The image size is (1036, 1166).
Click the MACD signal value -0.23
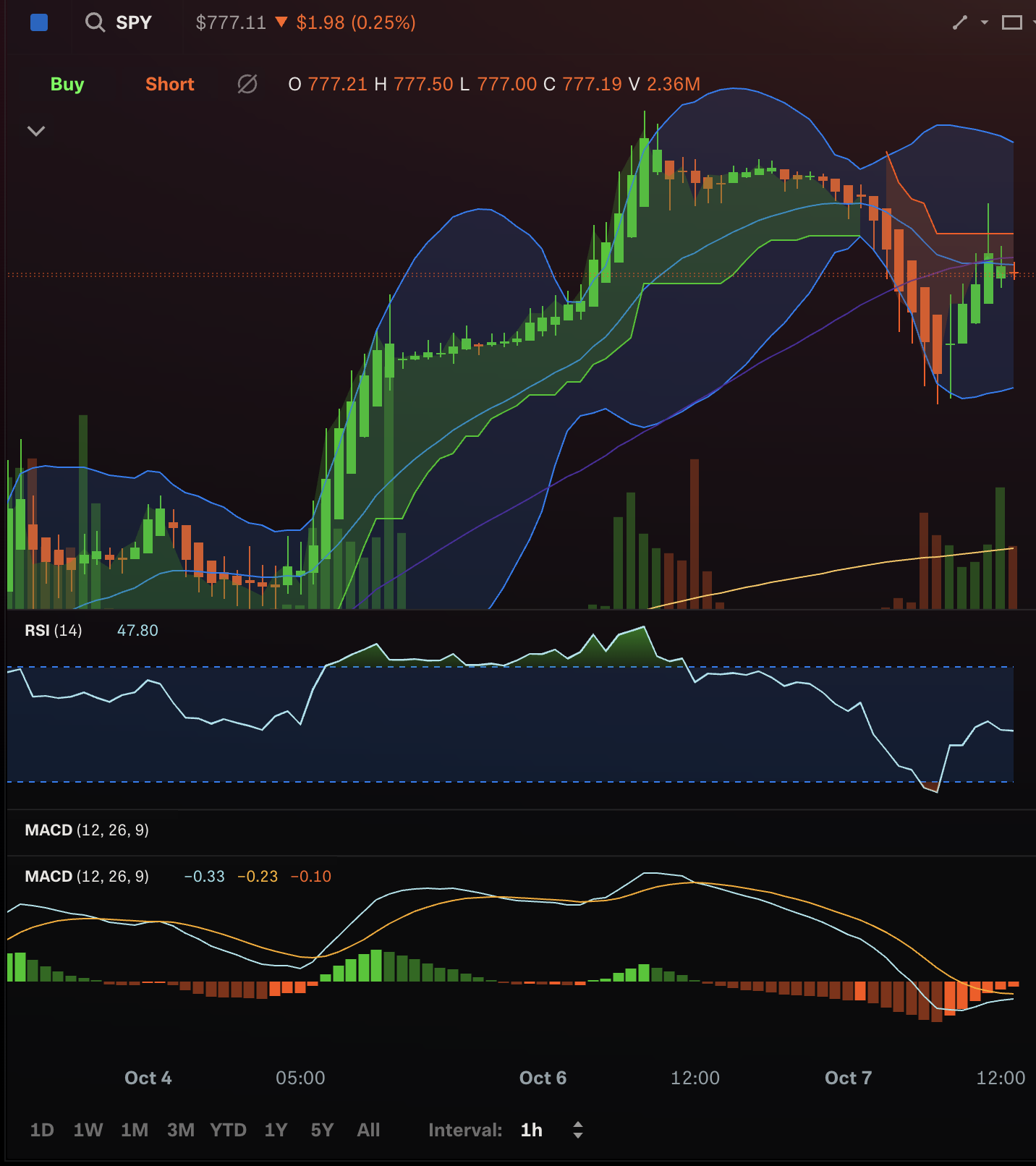pos(258,876)
